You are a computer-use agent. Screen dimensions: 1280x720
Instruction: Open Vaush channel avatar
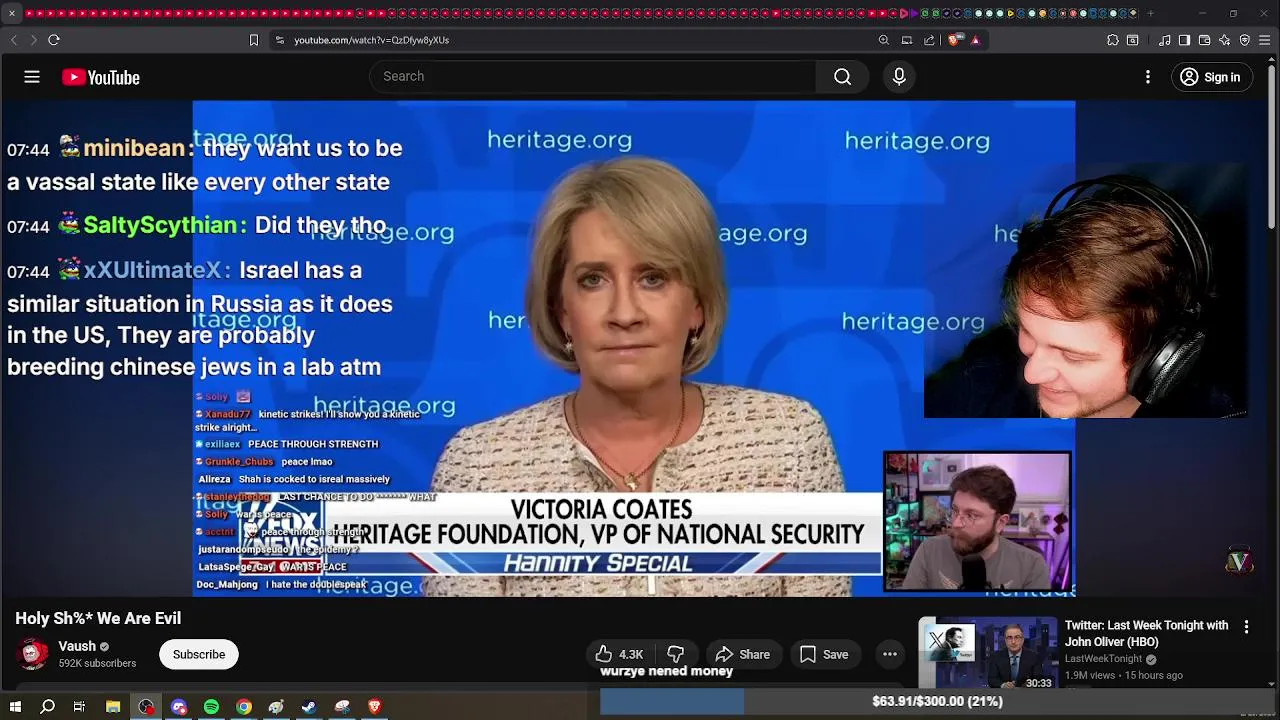click(34, 654)
